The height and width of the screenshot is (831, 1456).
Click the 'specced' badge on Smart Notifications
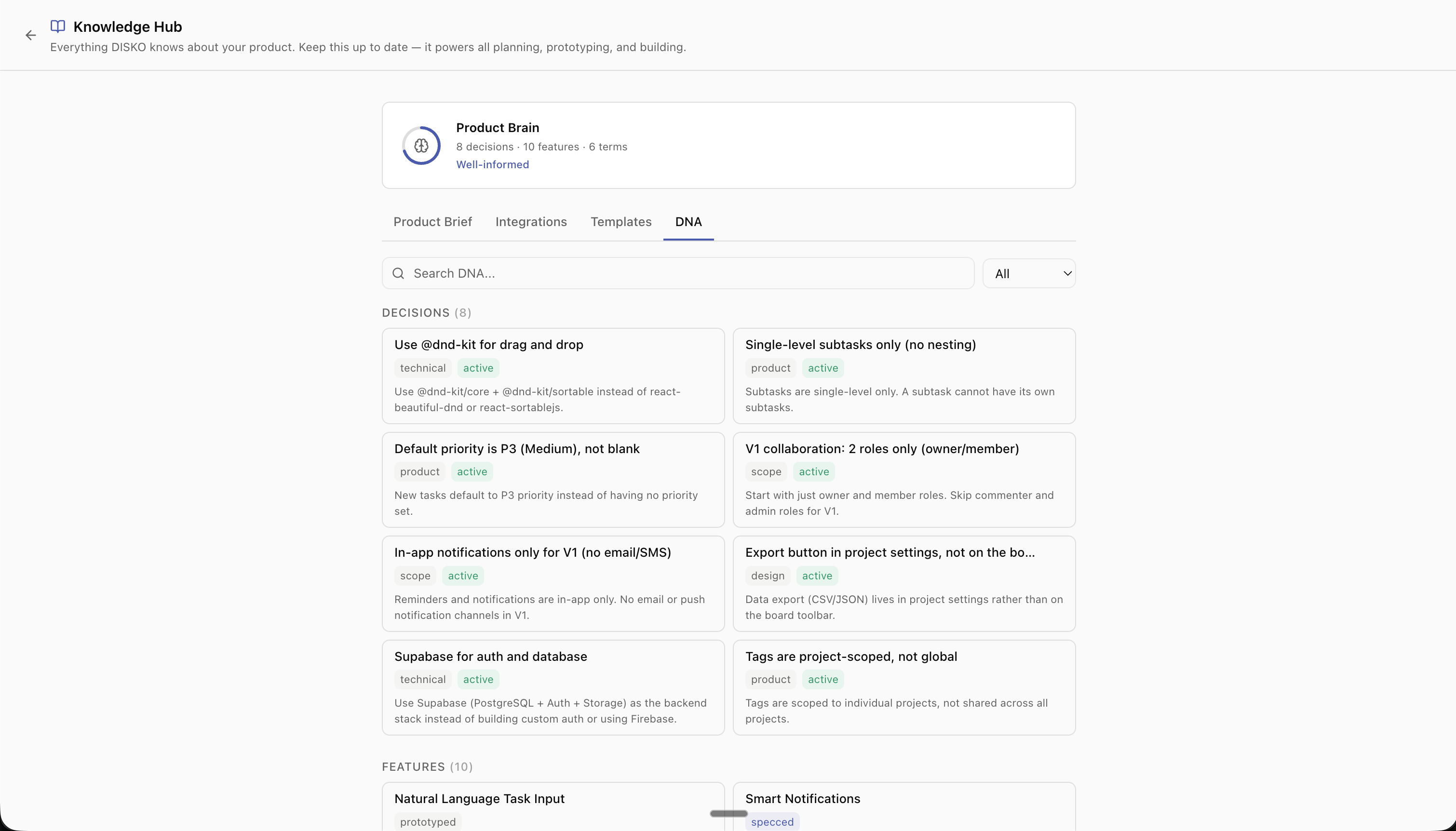pyautogui.click(x=772, y=822)
